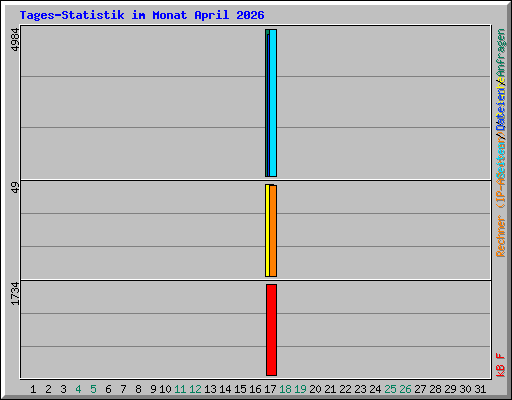Click day label 6 on the x-axis

tap(108, 389)
